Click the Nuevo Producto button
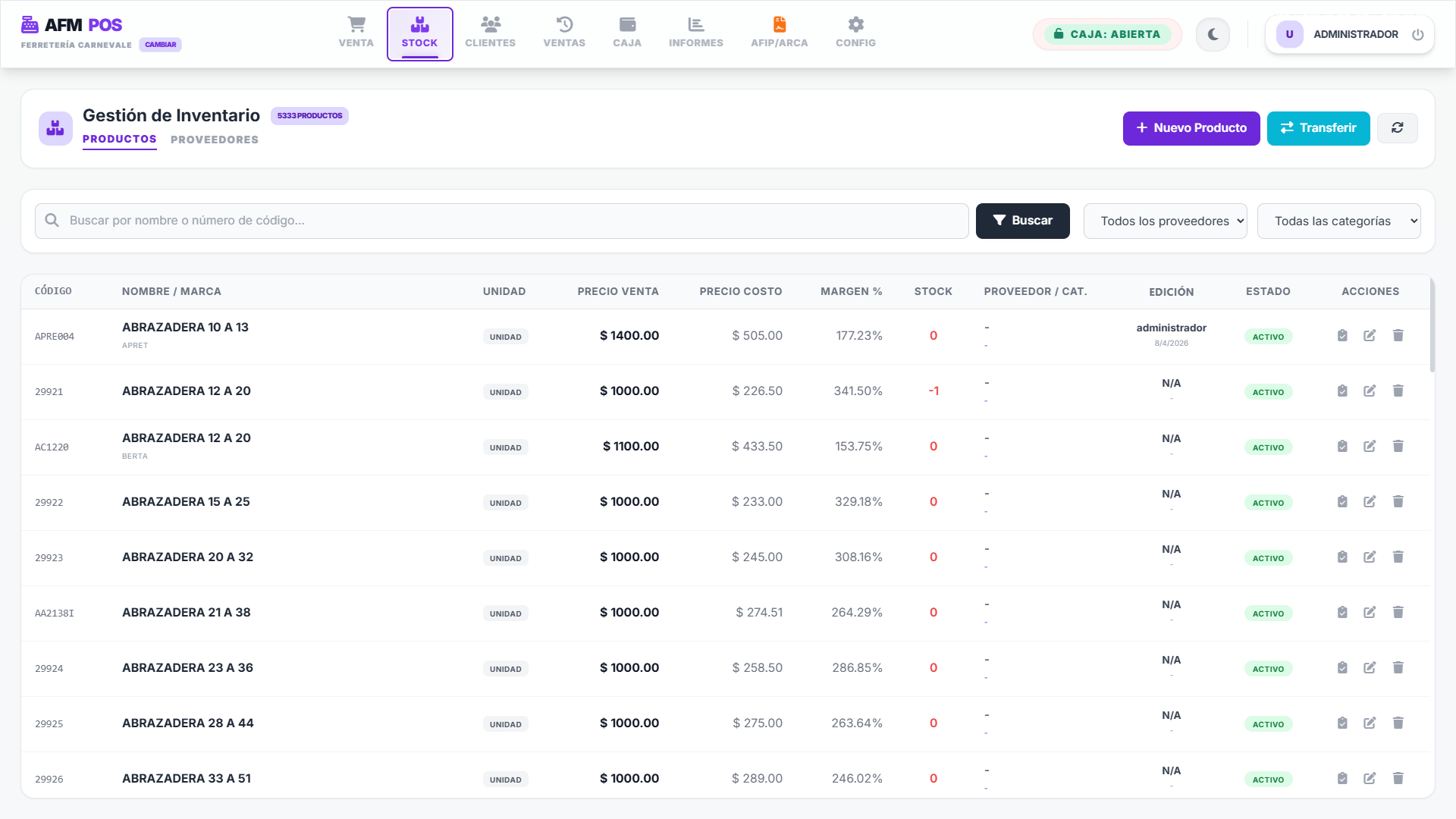Viewport: 1456px width, 819px height. (x=1191, y=128)
